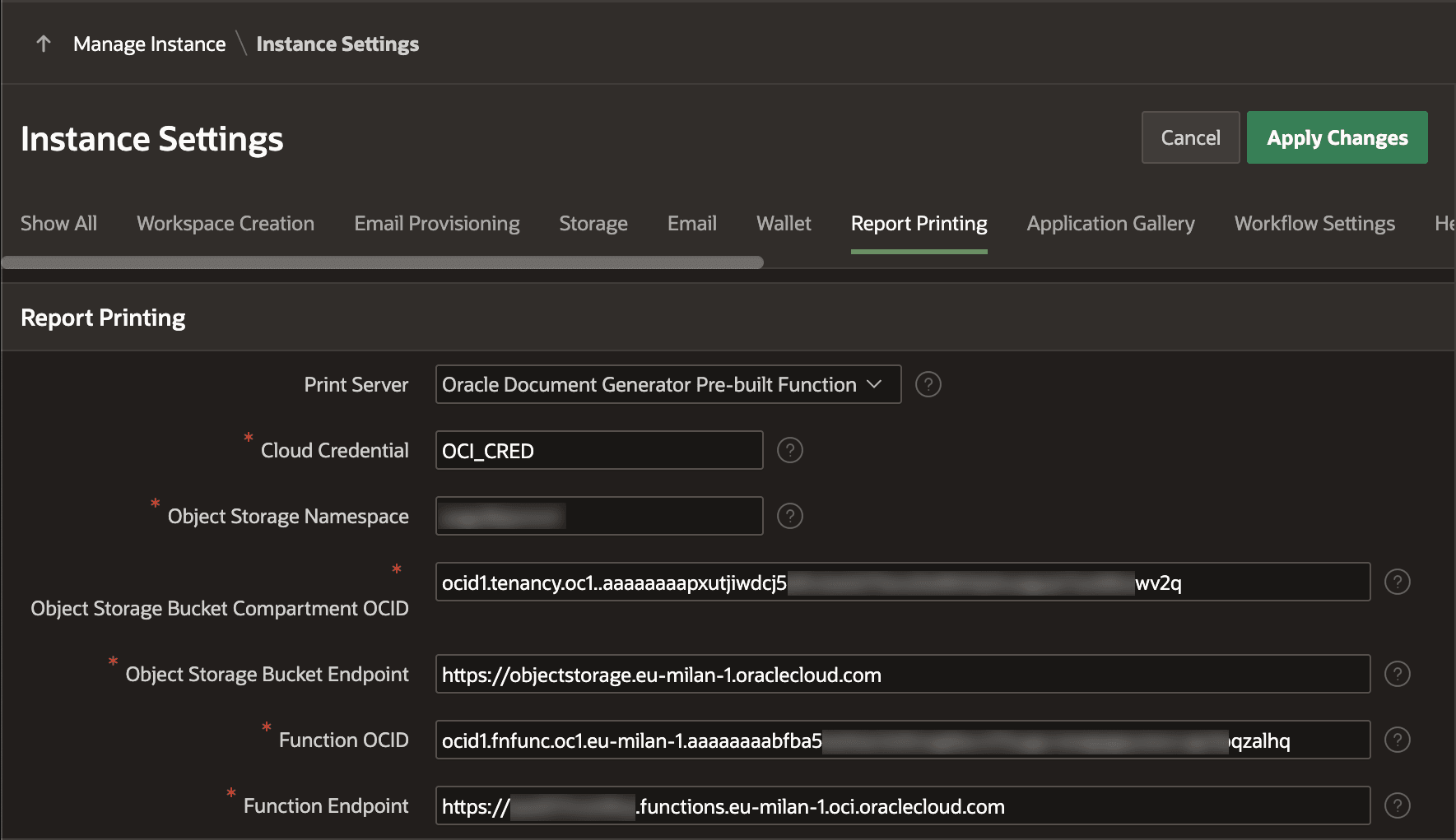Open help for Object Storage Namespace
This screenshot has width=1456, height=840.
point(789,516)
